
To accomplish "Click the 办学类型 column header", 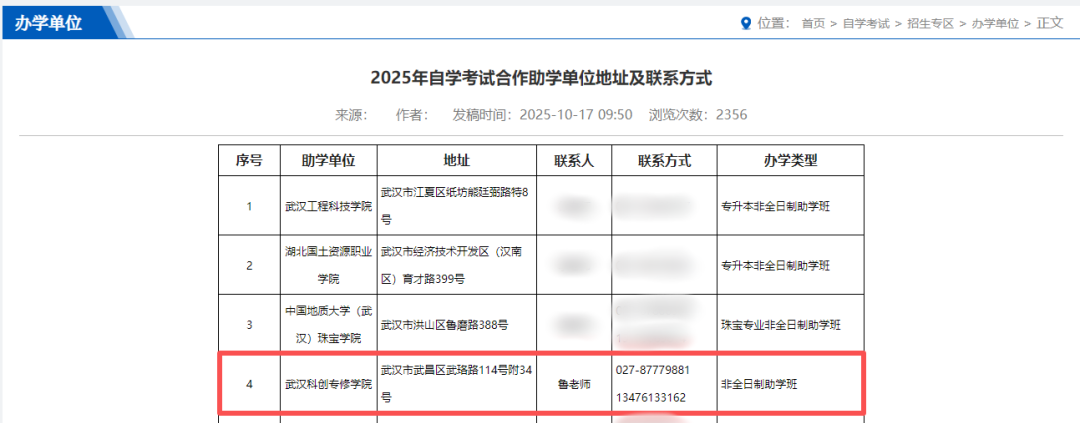I will (790, 160).
